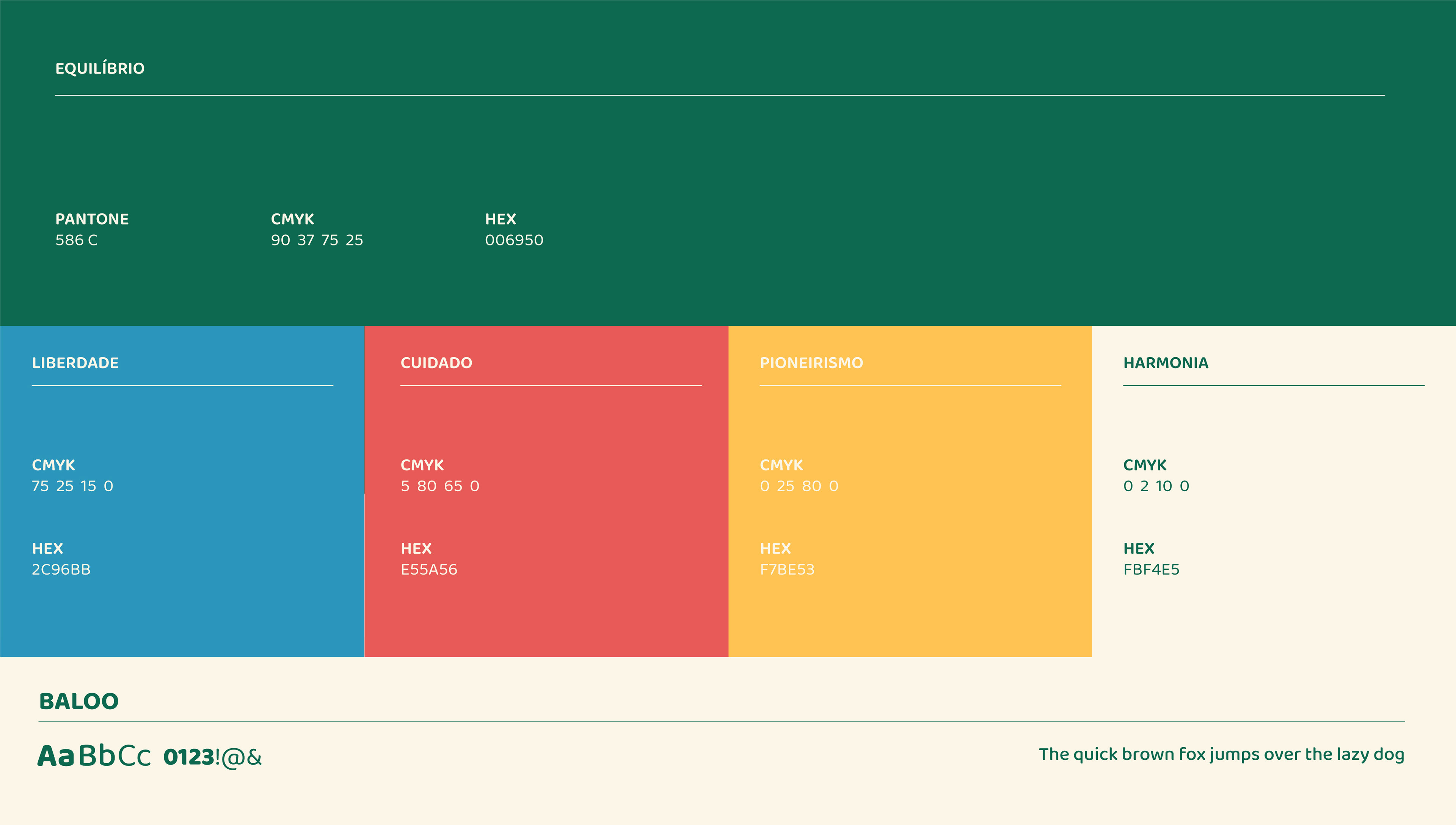
Task: Click the HEX label in green section
Action: tap(500, 219)
